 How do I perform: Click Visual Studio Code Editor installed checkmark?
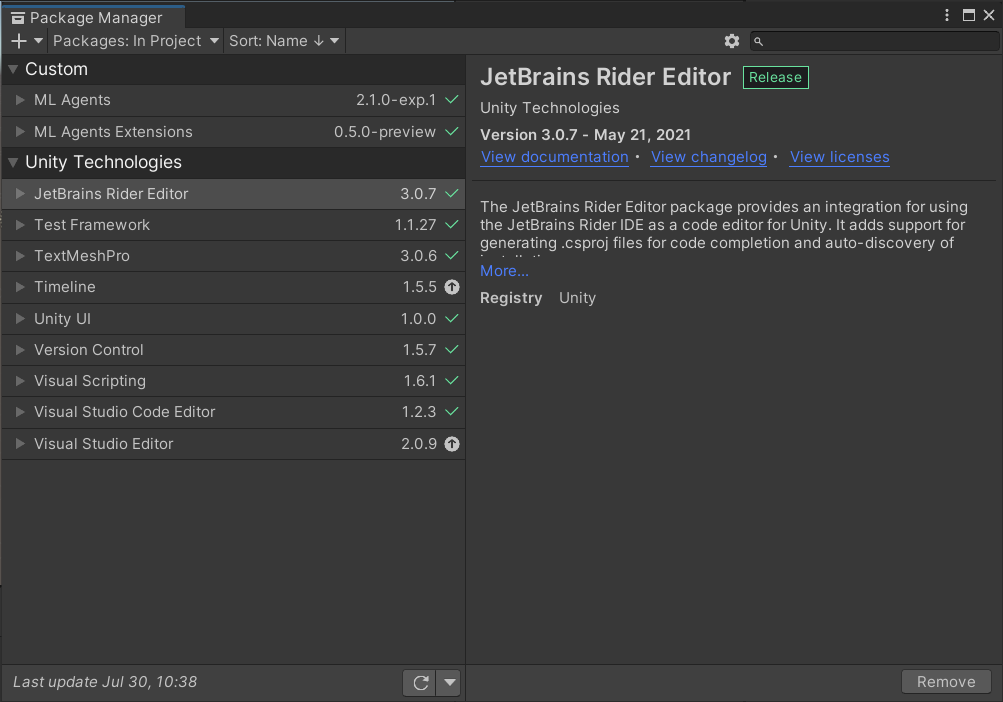(452, 412)
